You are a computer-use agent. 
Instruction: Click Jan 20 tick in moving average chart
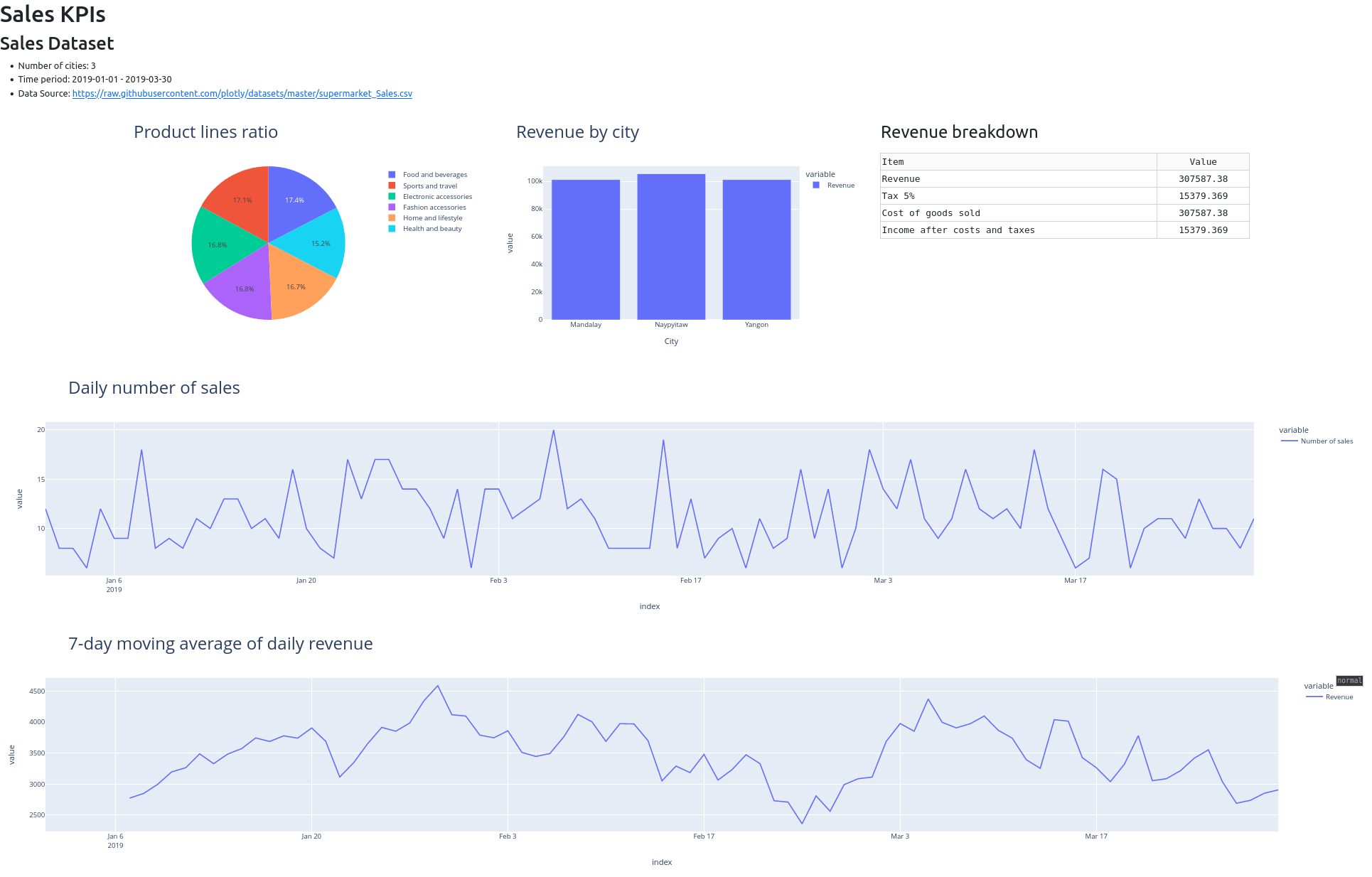[x=311, y=836]
